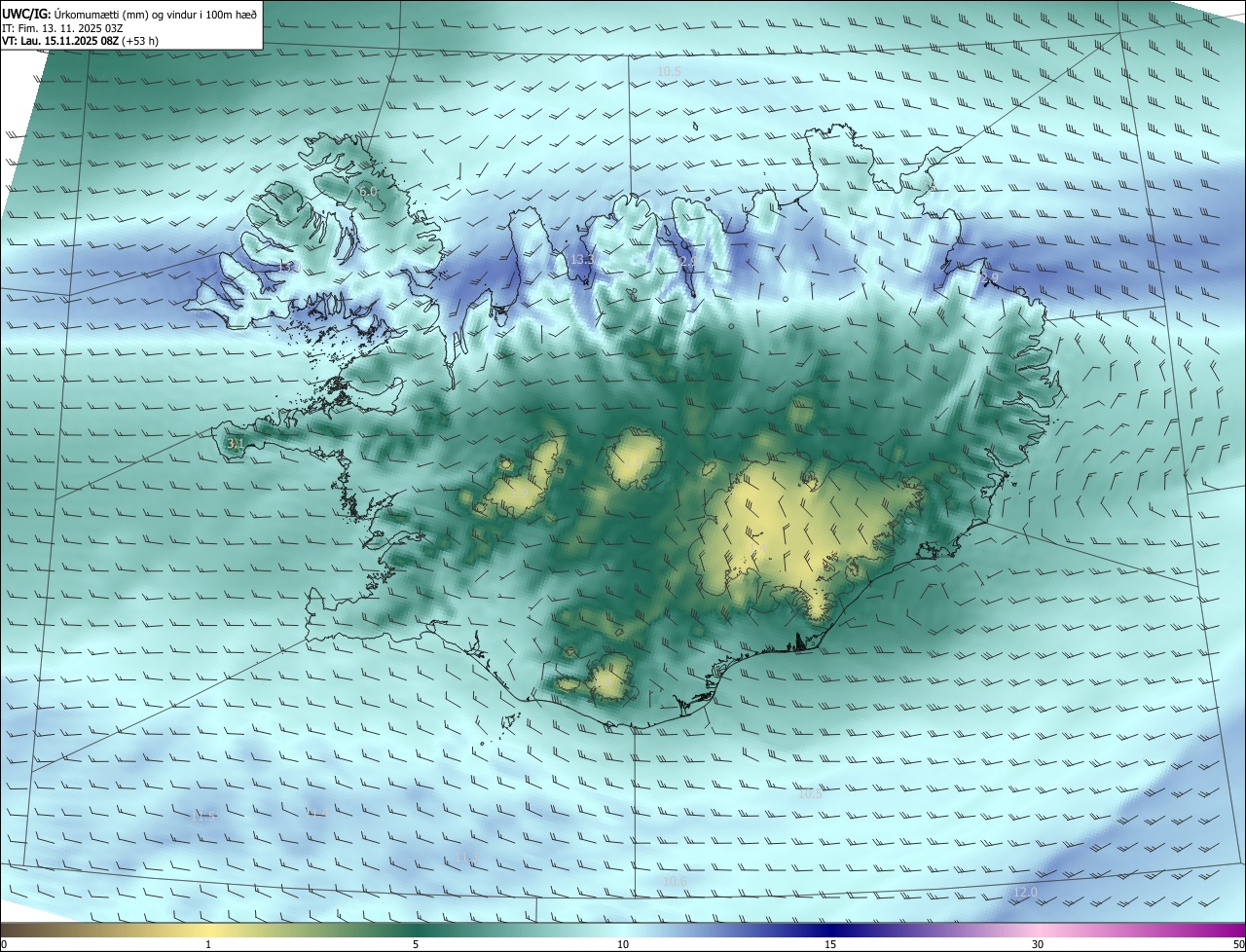Click the colour scale tick label '10'
The height and width of the screenshot is (952, 1246).
coord(623,944)
